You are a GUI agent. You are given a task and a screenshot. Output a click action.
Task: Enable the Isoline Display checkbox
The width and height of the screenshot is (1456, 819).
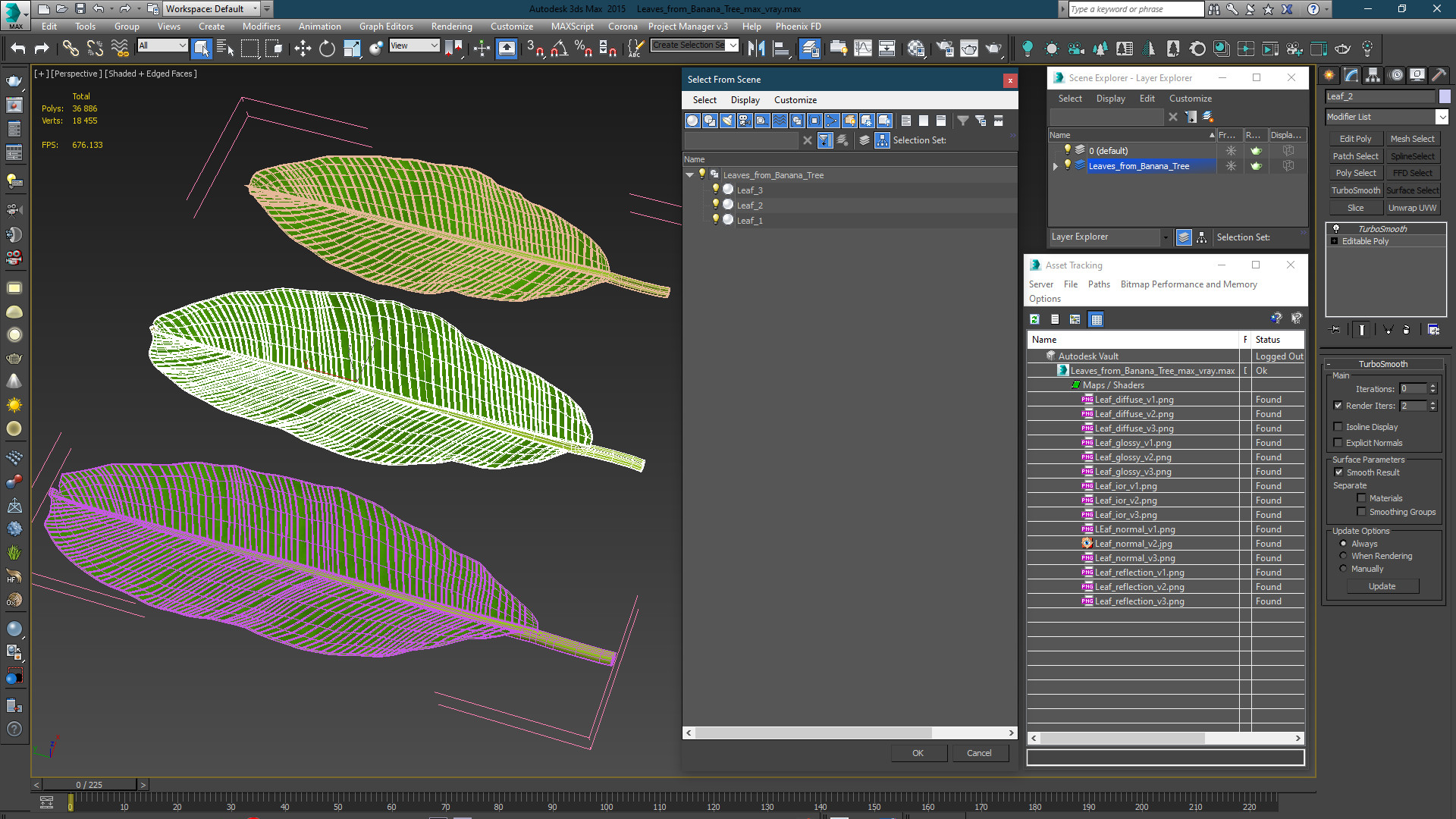click(1338, 427)
